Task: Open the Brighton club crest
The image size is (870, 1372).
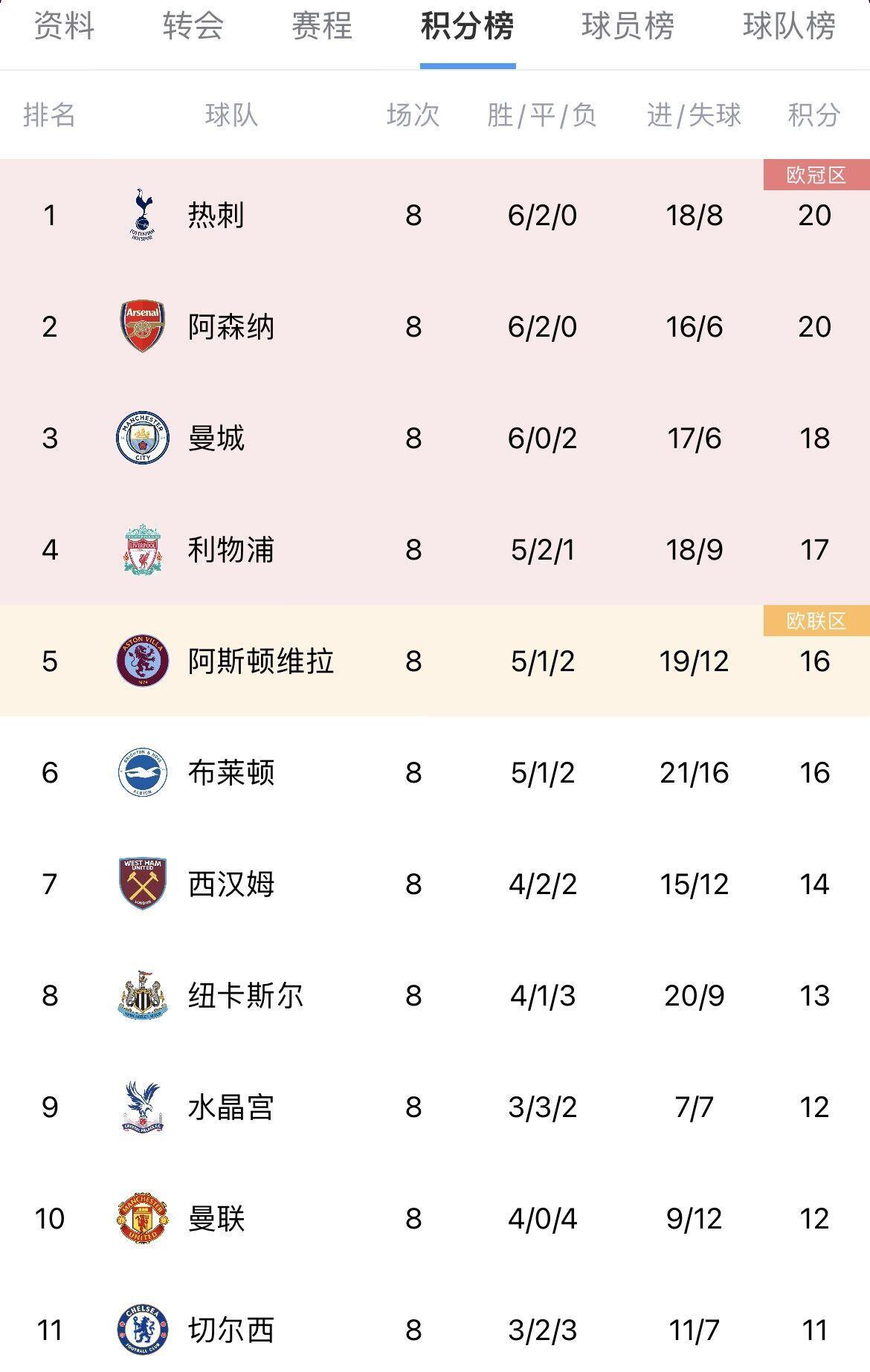Action: tap(143, 772)
